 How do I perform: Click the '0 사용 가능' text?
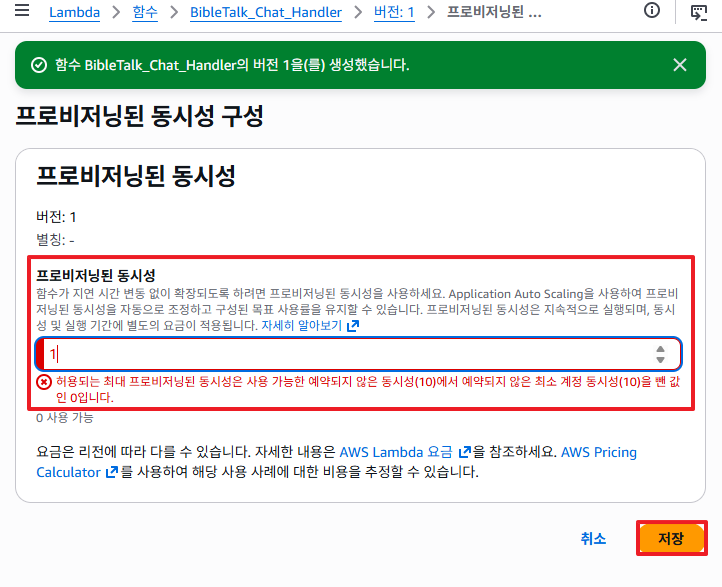pyautogui.click(x=65, y=418)
